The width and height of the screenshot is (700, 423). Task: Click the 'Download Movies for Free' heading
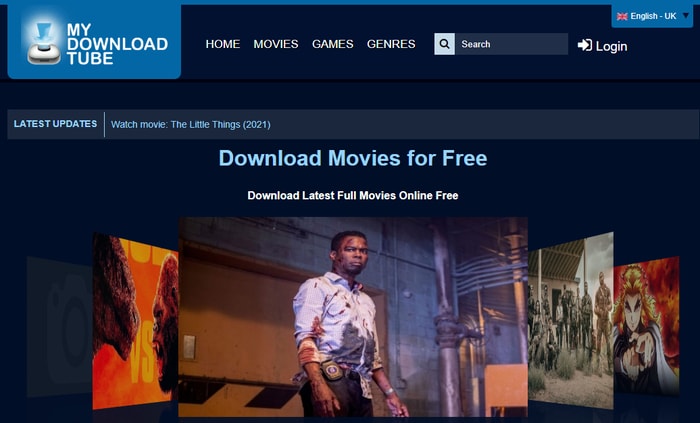353,158
